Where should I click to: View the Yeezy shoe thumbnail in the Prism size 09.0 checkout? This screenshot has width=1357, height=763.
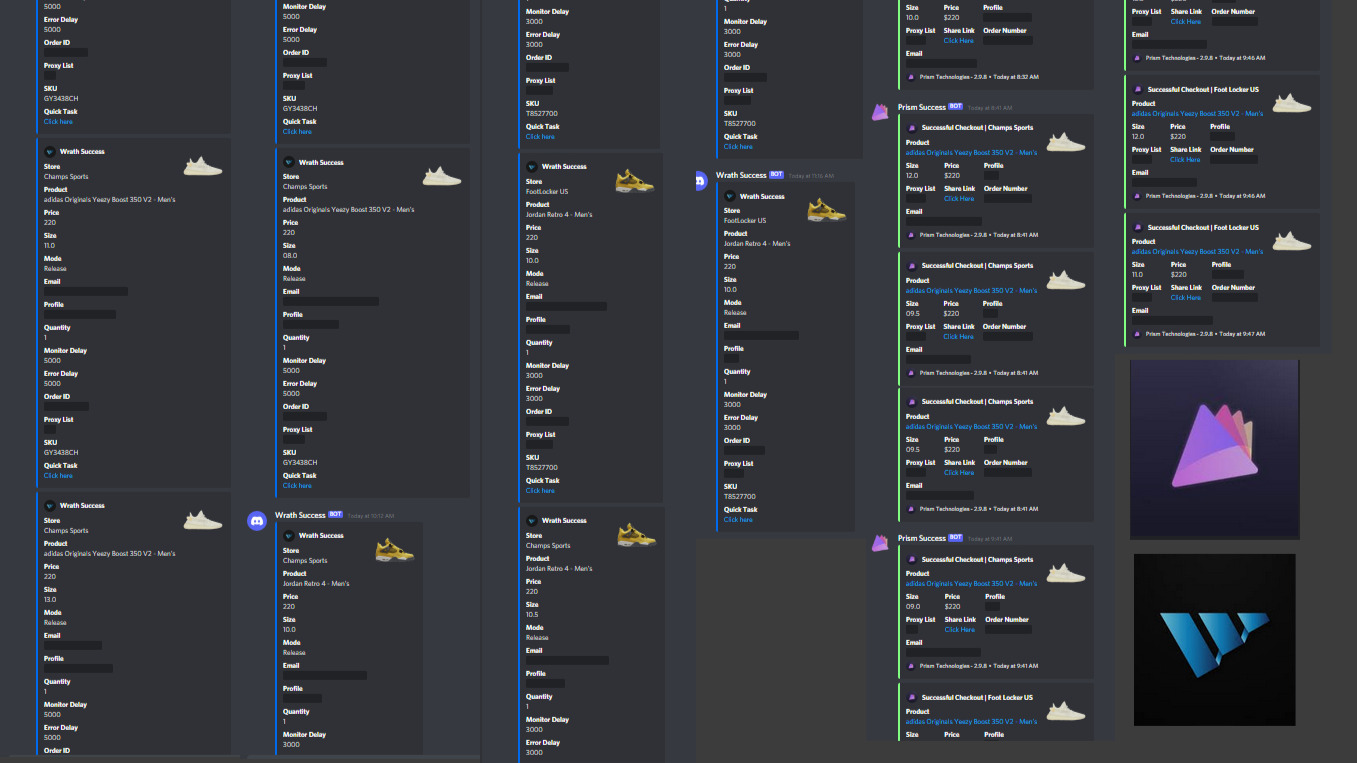1066,574
